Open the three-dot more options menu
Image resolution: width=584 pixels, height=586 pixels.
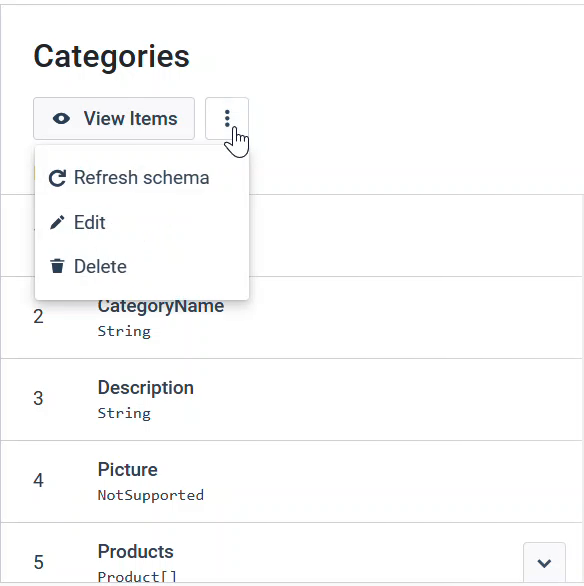(227, 118)
